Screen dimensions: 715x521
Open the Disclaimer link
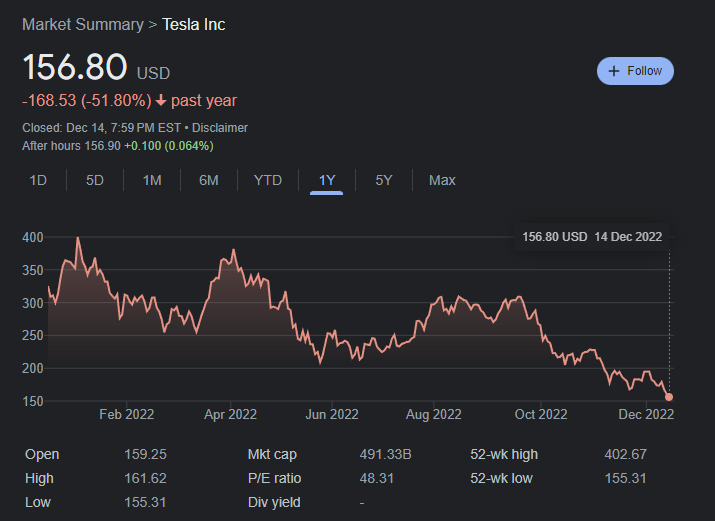(x=220, y=128)
